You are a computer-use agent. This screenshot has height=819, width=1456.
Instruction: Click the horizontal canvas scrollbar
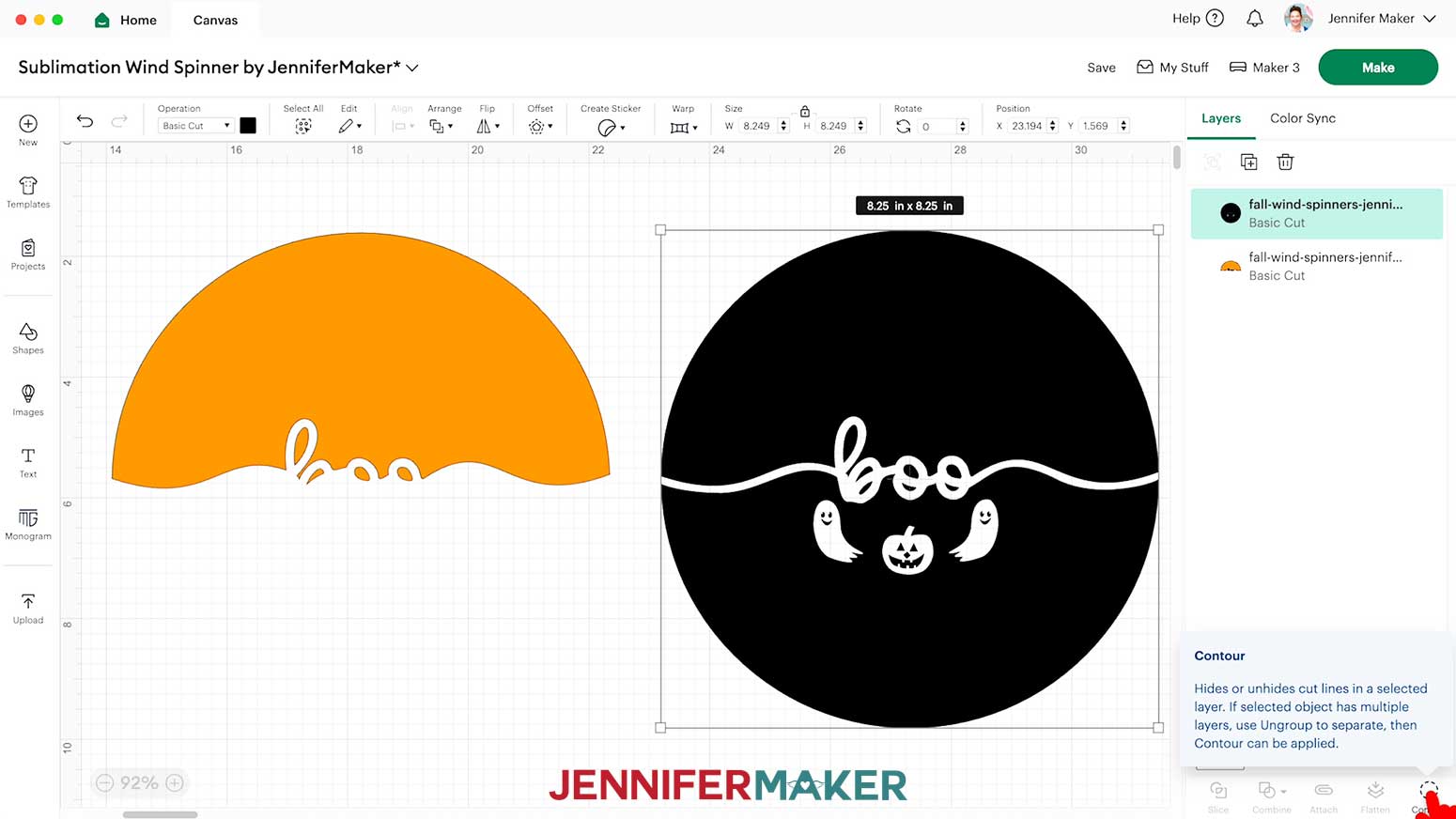click(160, 814)
